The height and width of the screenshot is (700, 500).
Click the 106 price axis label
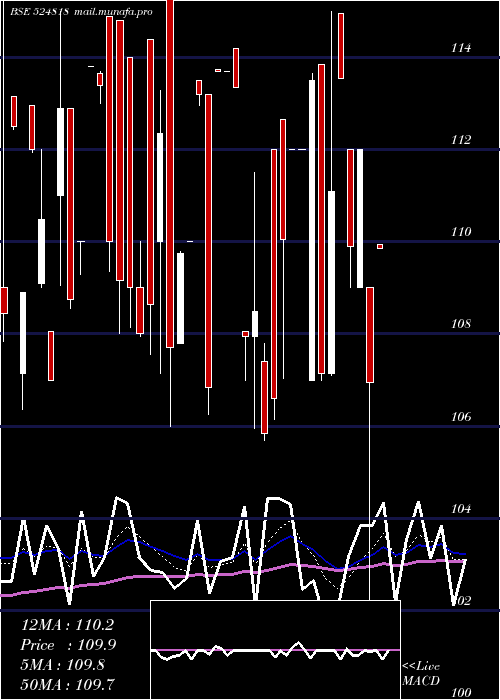click(461, 417)
